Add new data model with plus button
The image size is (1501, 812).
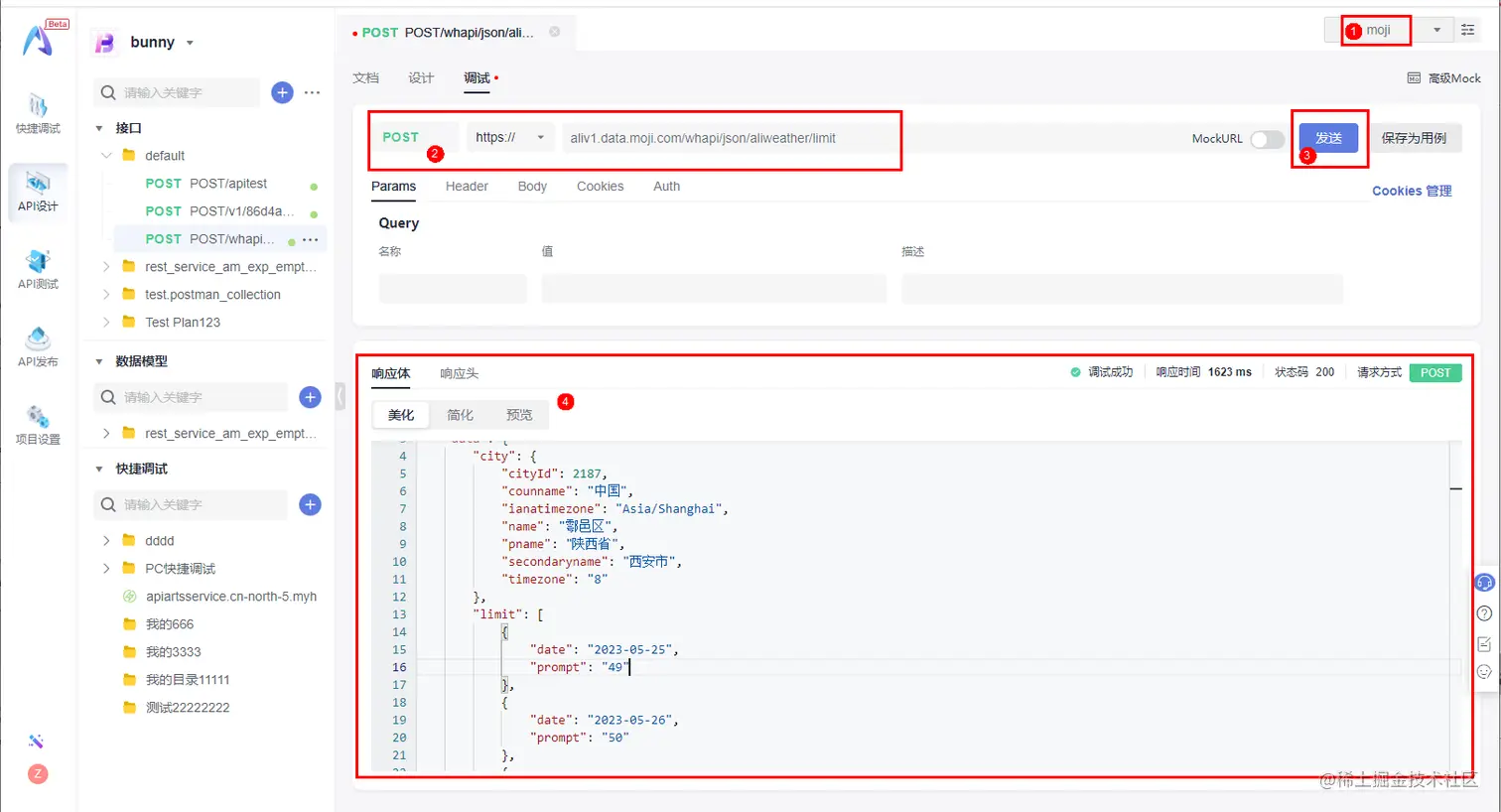click(310, 397)
